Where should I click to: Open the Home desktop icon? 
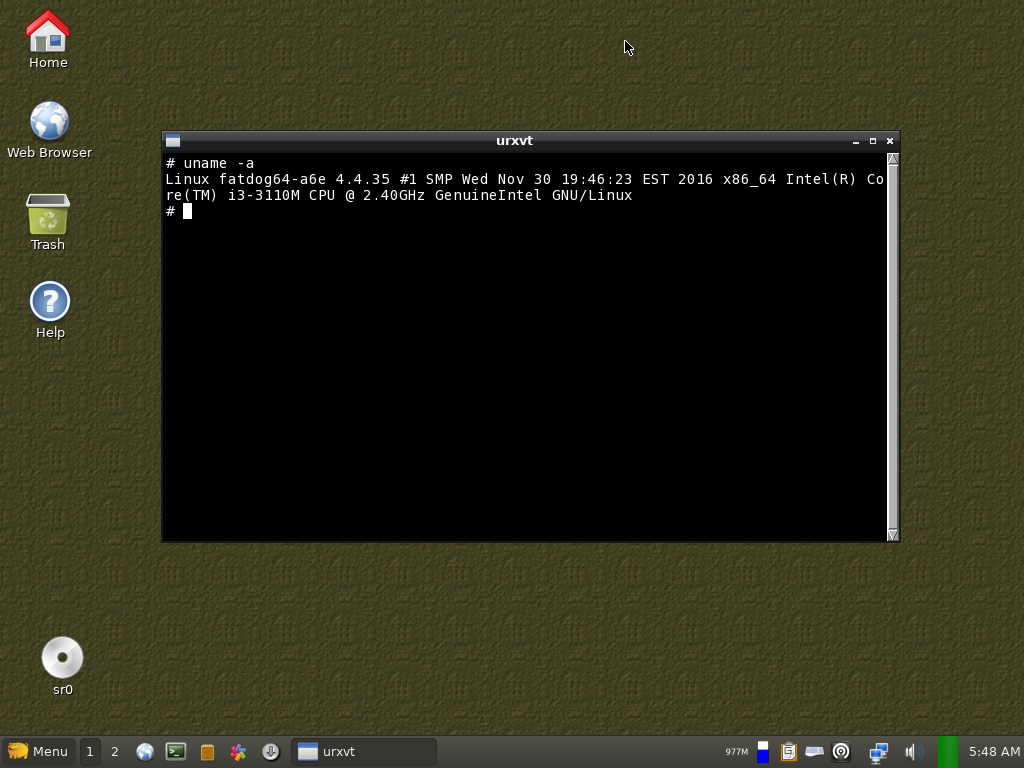click(x=47, y=33)
